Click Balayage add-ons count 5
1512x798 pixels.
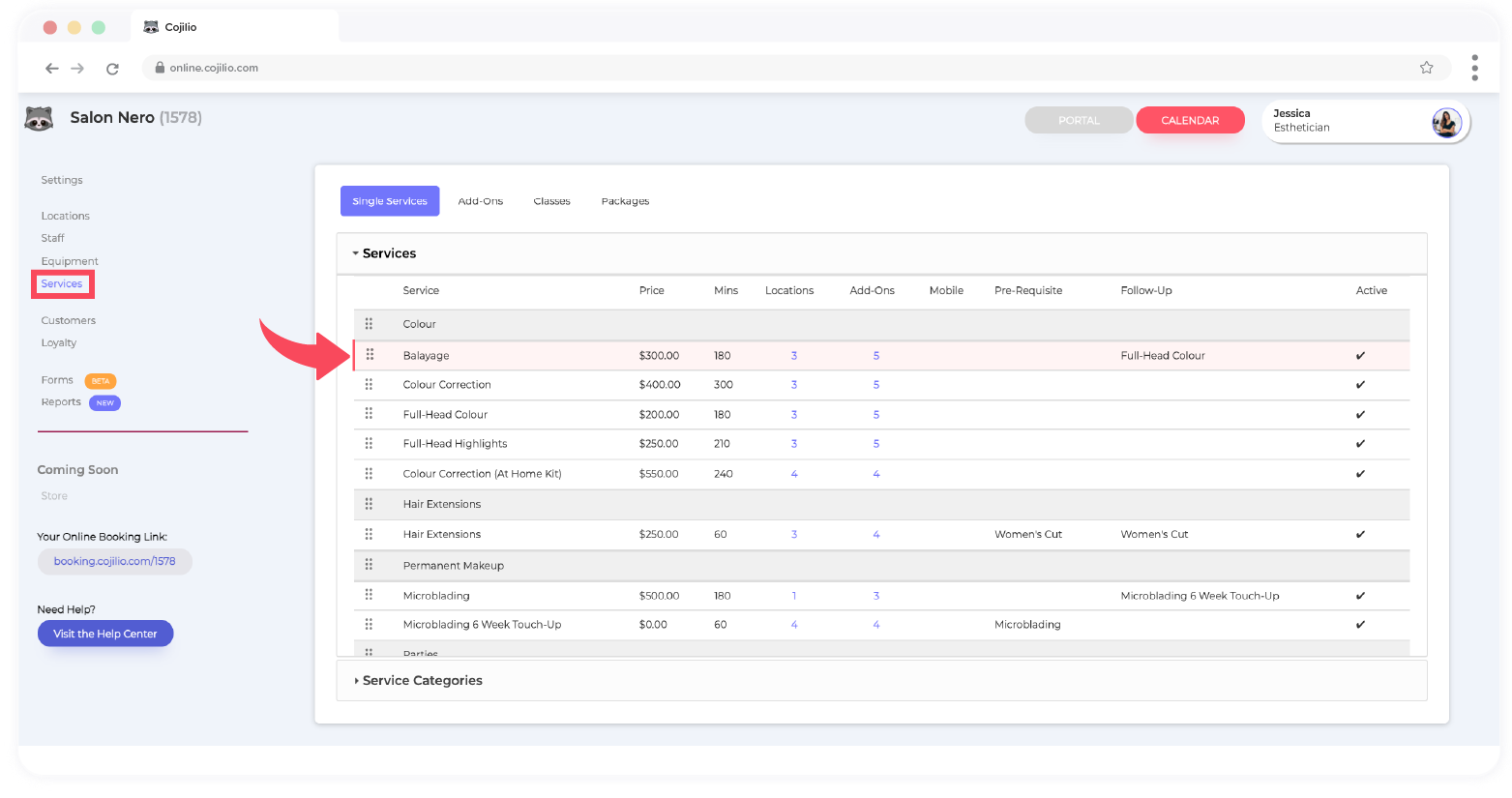876,356
